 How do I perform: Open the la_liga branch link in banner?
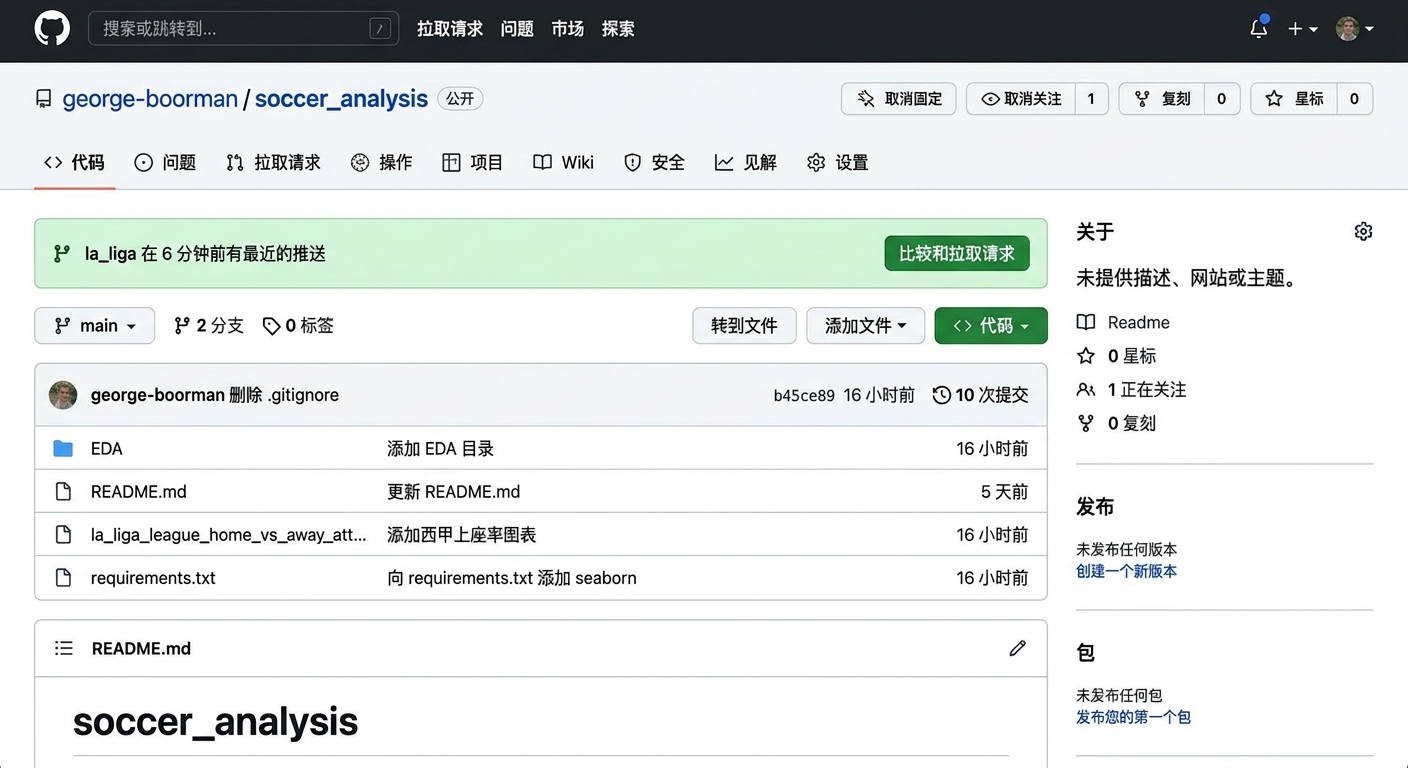[x=110, y=254]
